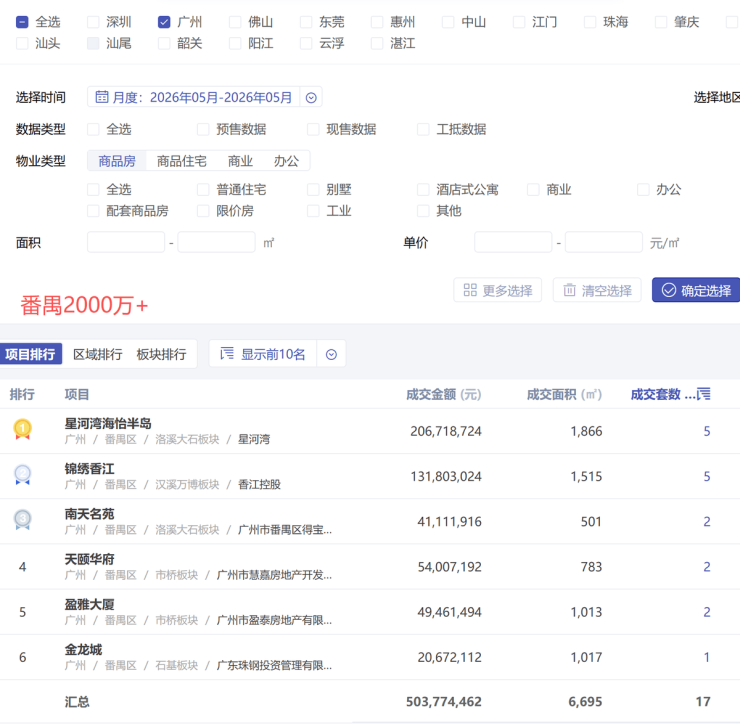The height and width of the screenshot is (726, 740).
Task: Check the 肇庆 city checkbox
Action: [661, 22]
